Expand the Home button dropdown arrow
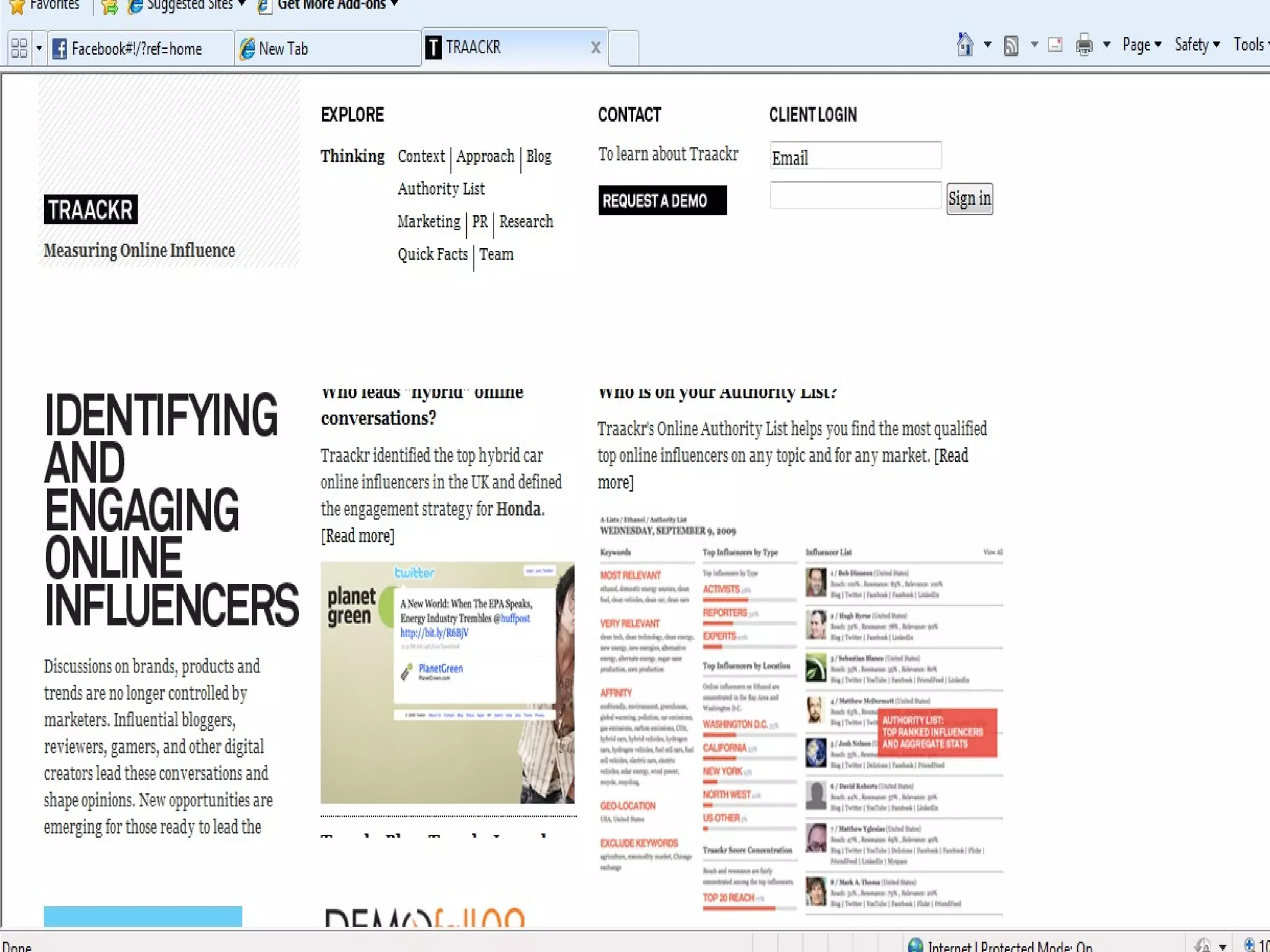The width and height of the screenshot is (1270, 952). point(988,45)
